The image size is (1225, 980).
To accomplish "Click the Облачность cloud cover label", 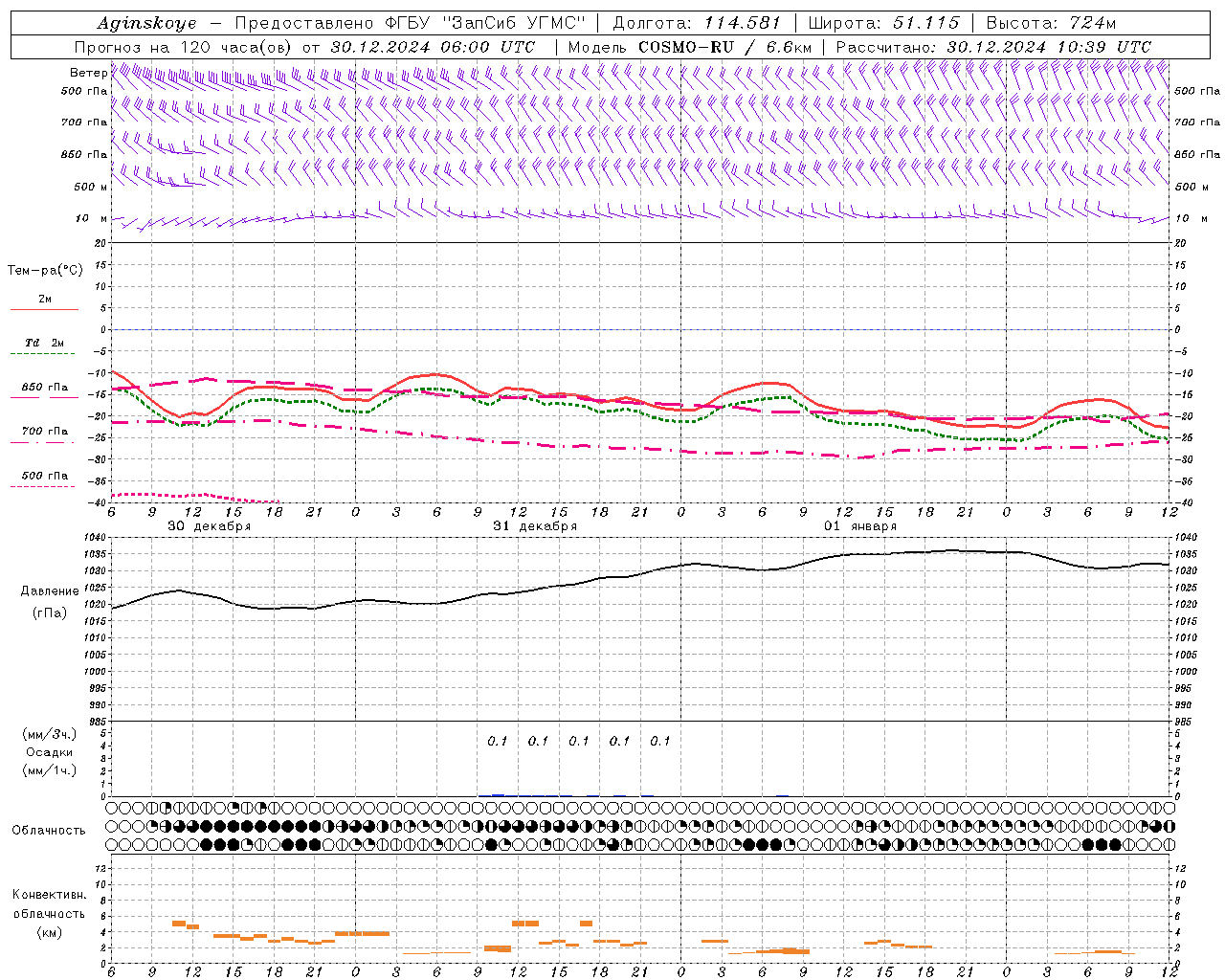I will pyautogui.click(x=49, y=831).
